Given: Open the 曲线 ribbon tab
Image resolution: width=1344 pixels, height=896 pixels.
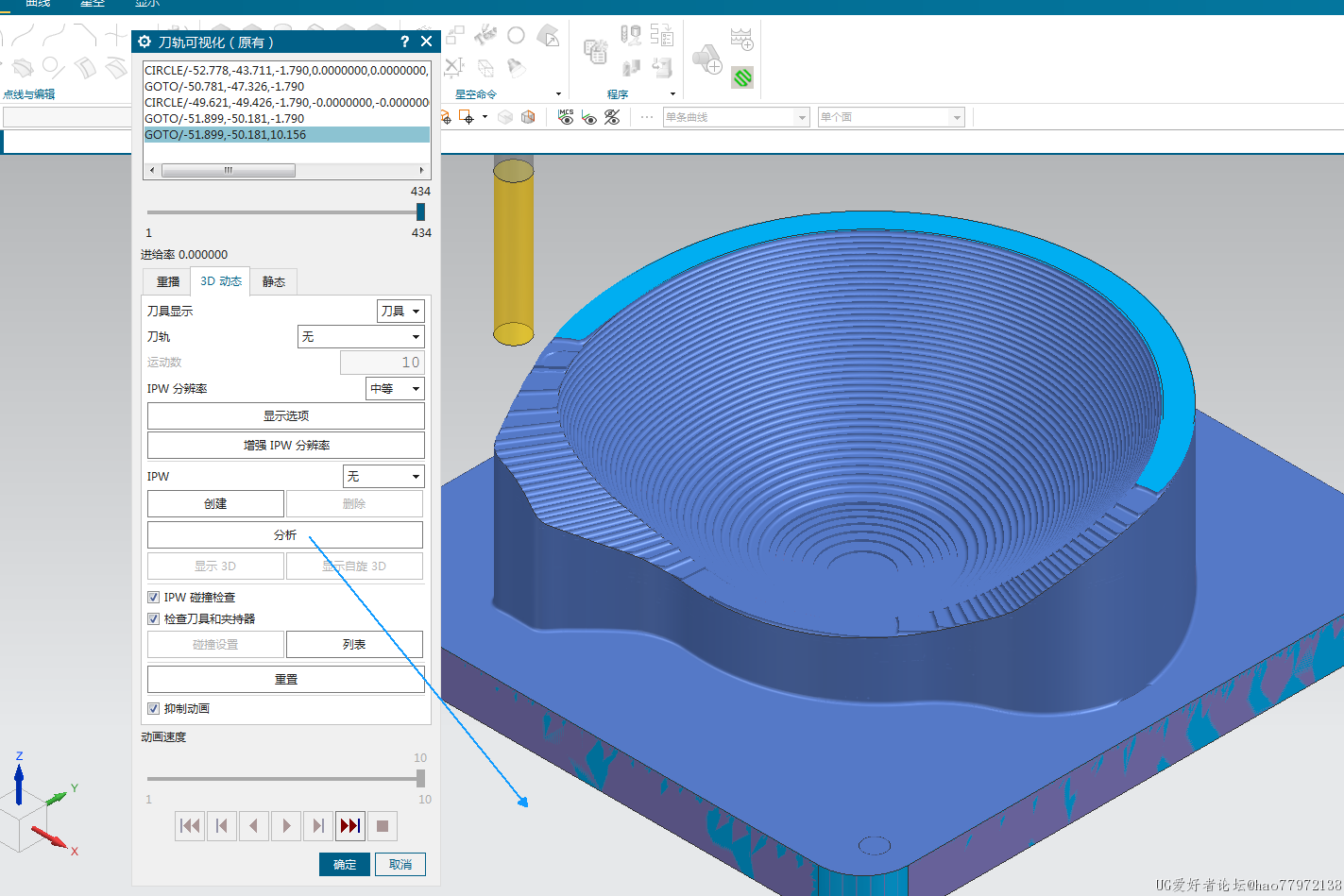Looking at the screenshot, I should (38, 4).
